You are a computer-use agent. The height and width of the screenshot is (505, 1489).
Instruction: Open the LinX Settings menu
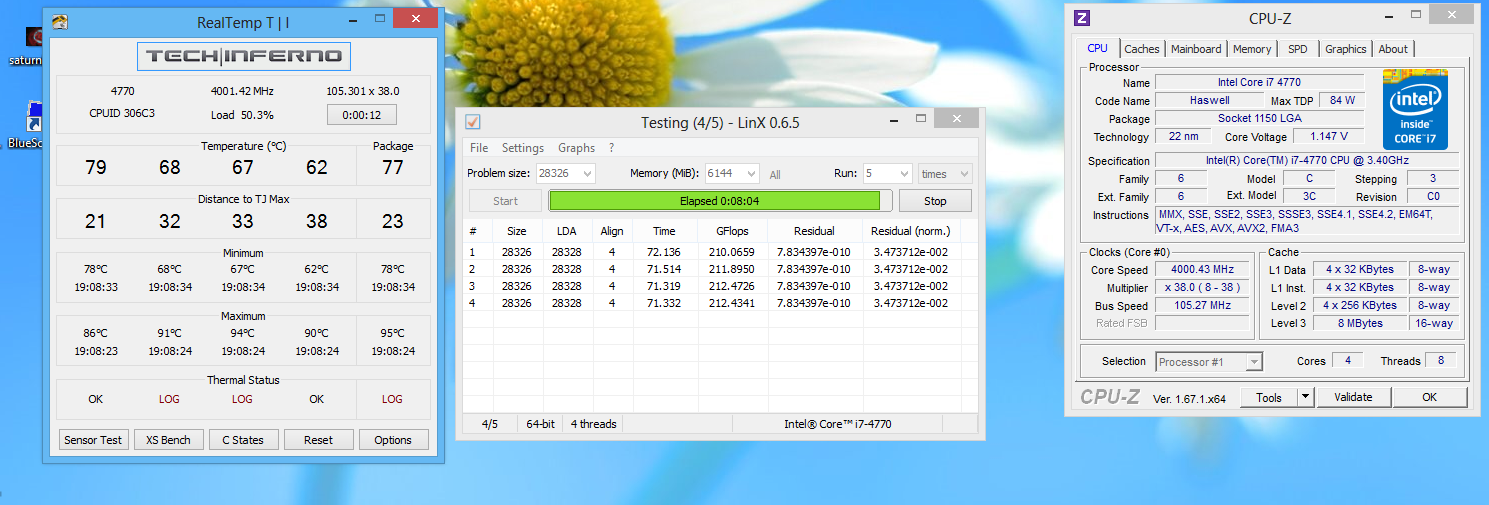pyautogui.click(x=523, y=148)
